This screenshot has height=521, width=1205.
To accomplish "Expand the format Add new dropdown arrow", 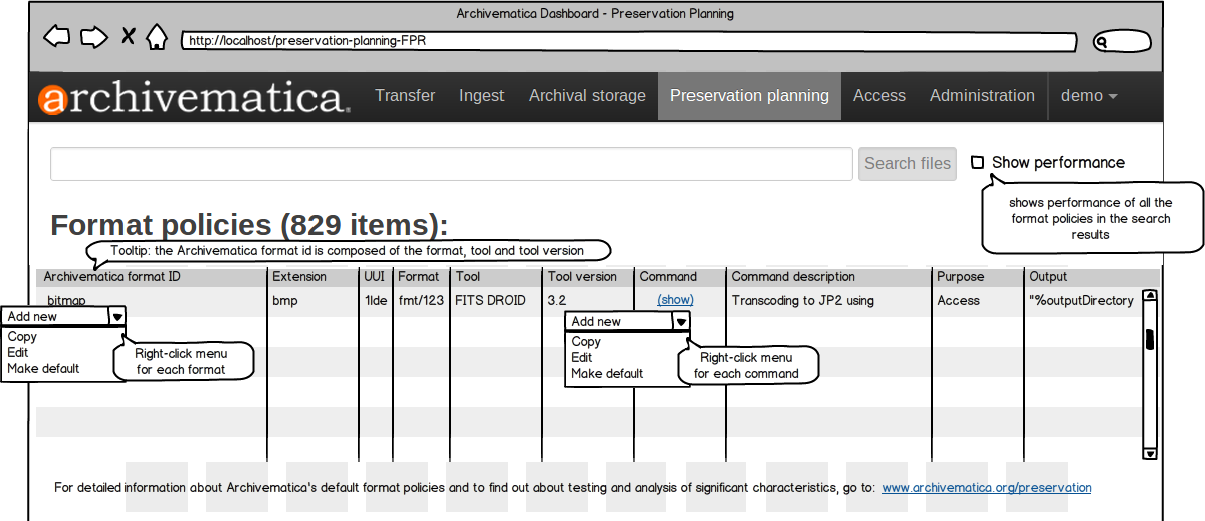I will [117, 317].
